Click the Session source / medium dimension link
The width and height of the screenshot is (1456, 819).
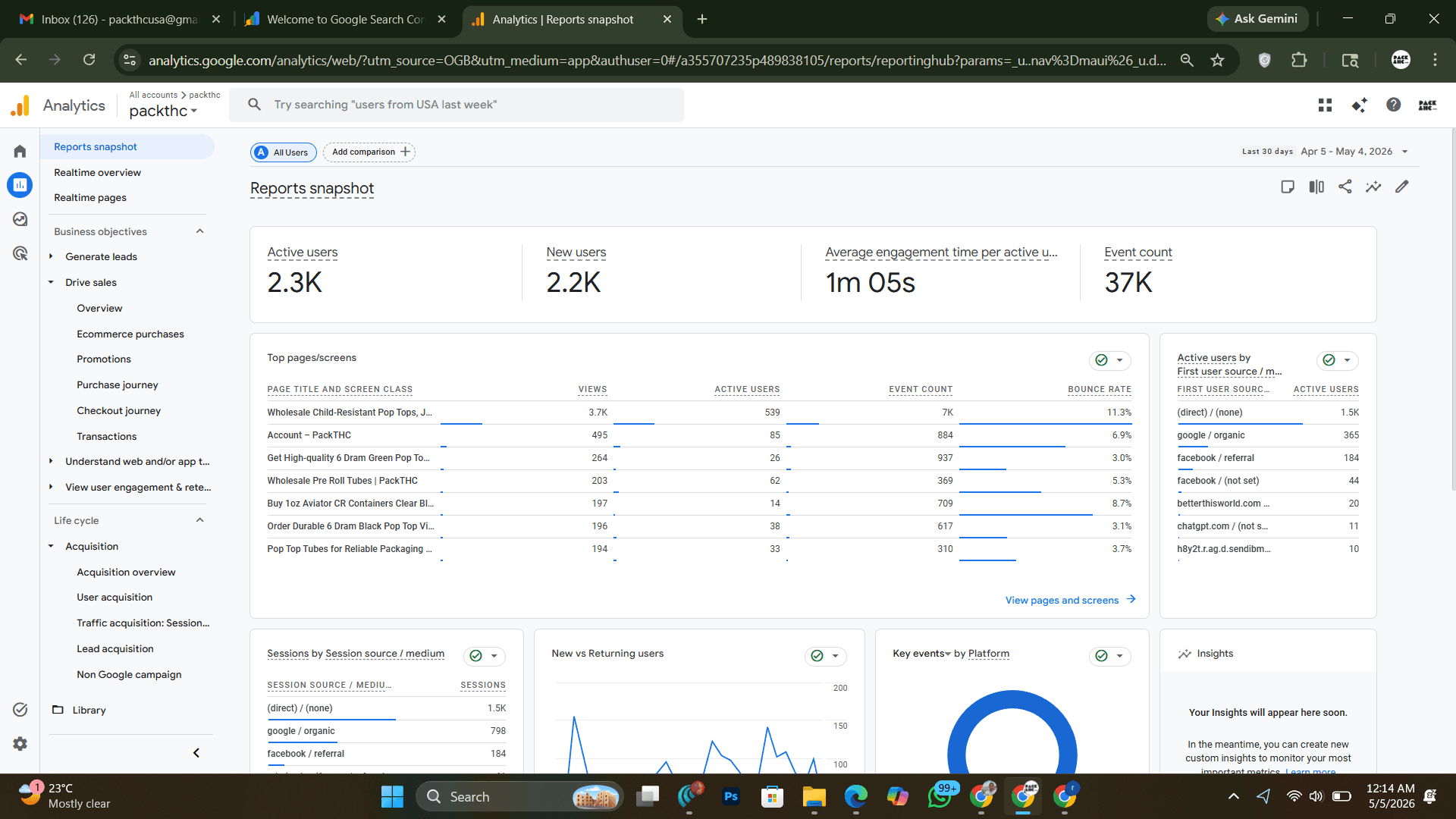(385, 654)
